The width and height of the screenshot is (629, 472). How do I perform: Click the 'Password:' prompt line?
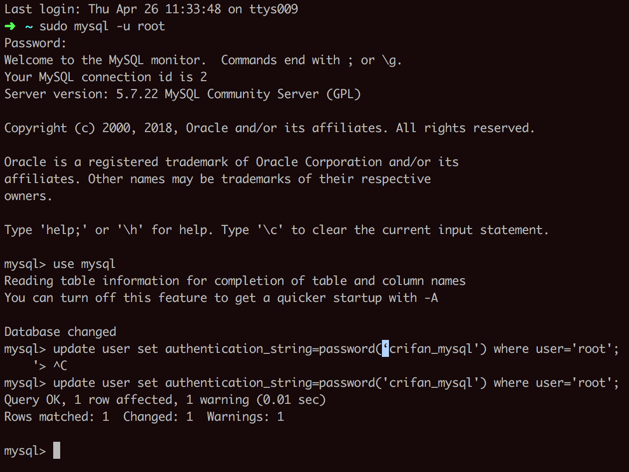point(36,43)
